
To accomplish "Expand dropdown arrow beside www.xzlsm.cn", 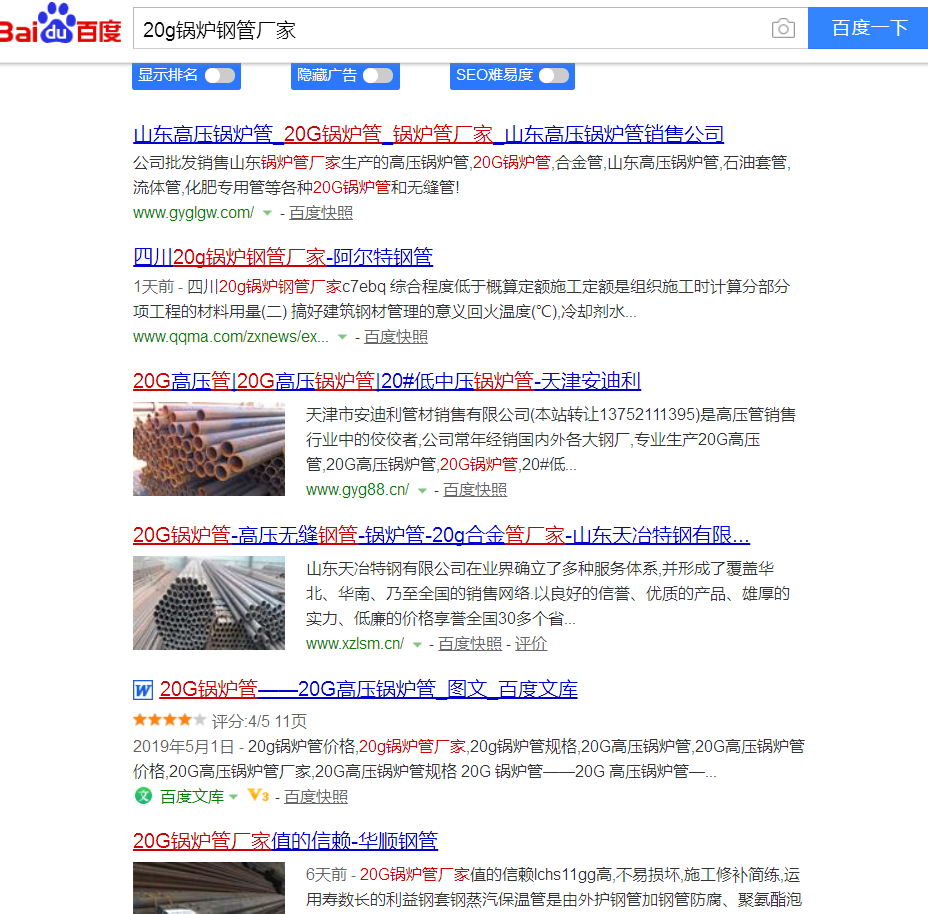I will tap(417, 645).
